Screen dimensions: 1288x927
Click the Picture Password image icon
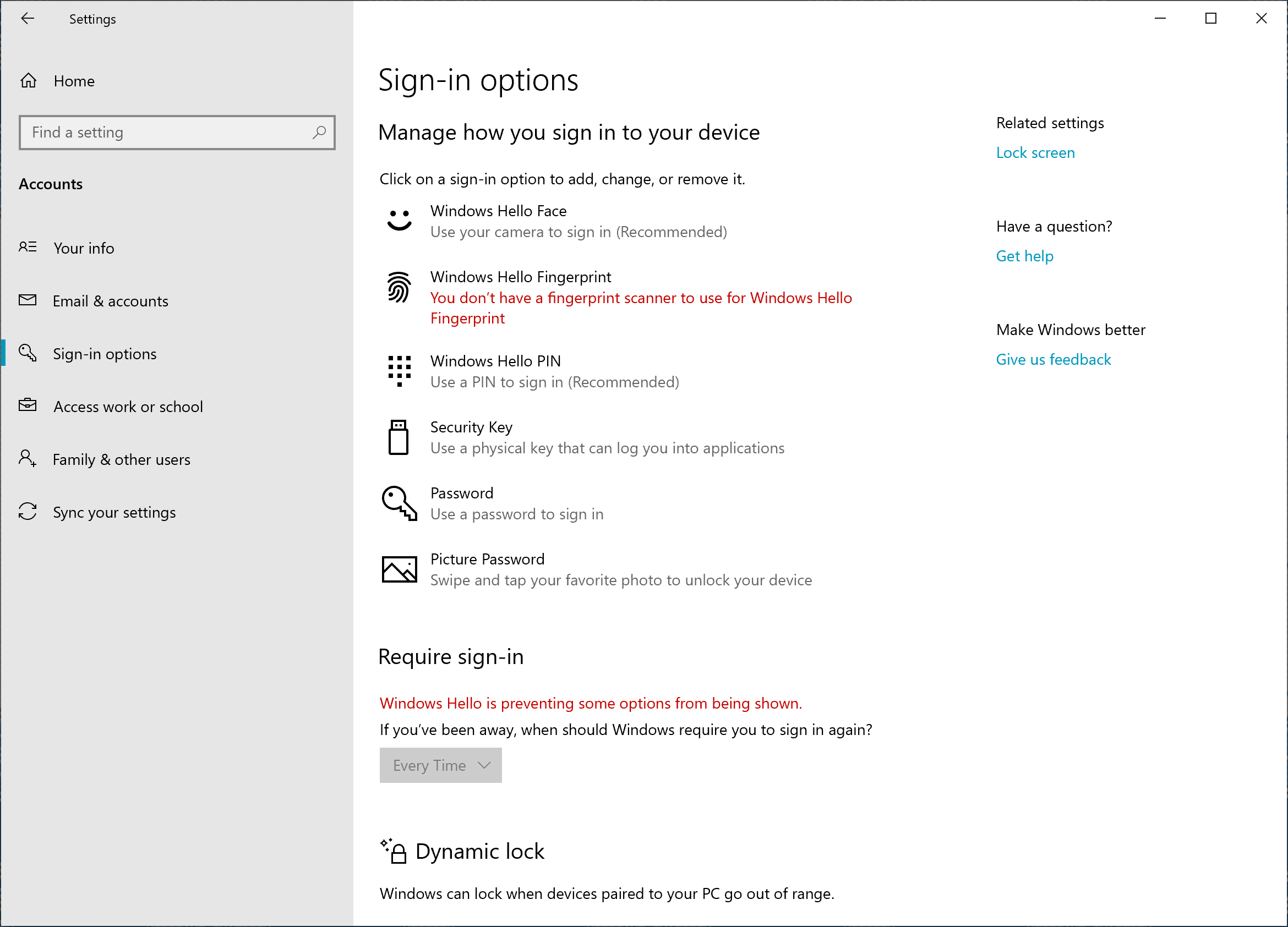pos(399,569)
